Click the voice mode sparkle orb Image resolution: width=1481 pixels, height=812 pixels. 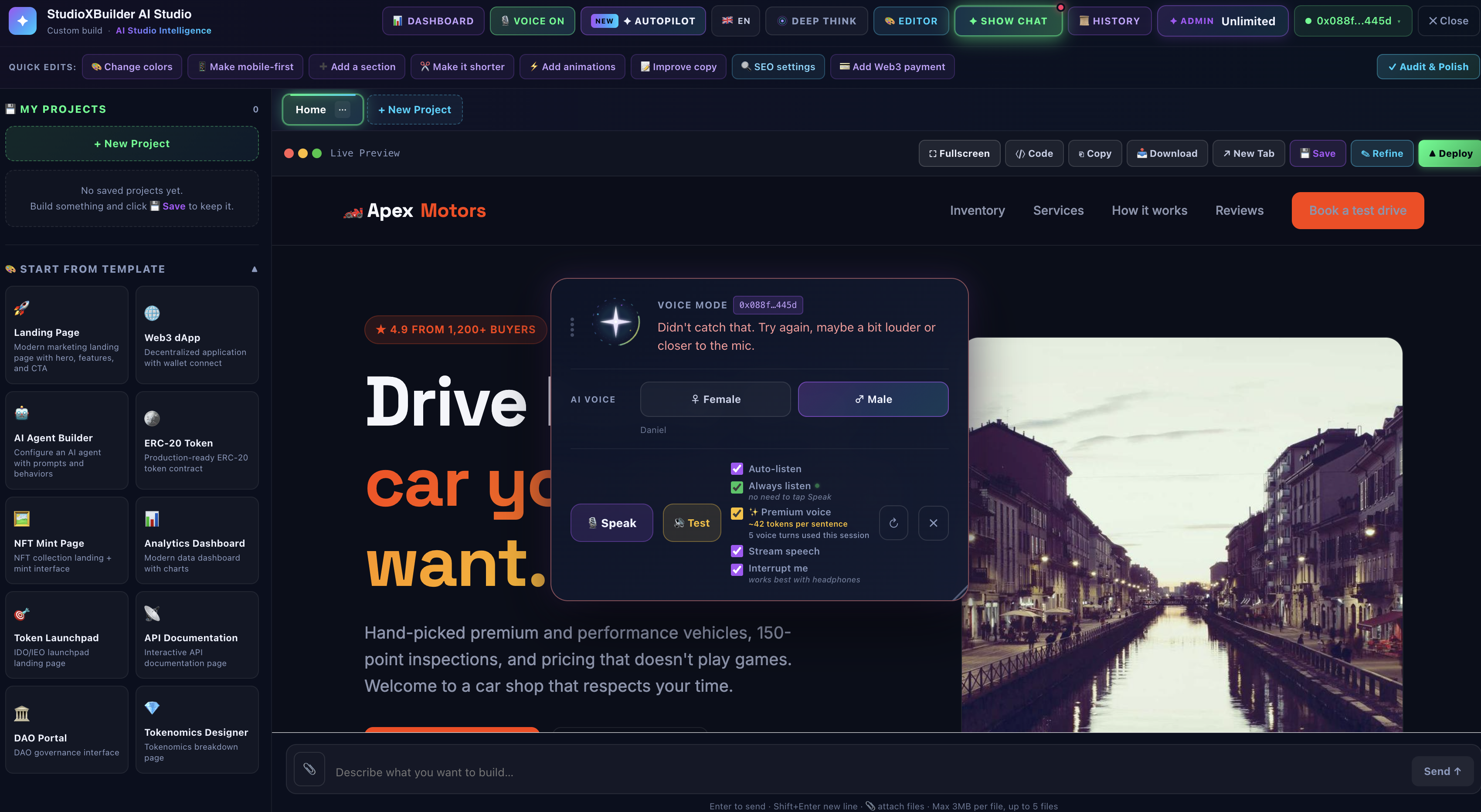(616, 322)
